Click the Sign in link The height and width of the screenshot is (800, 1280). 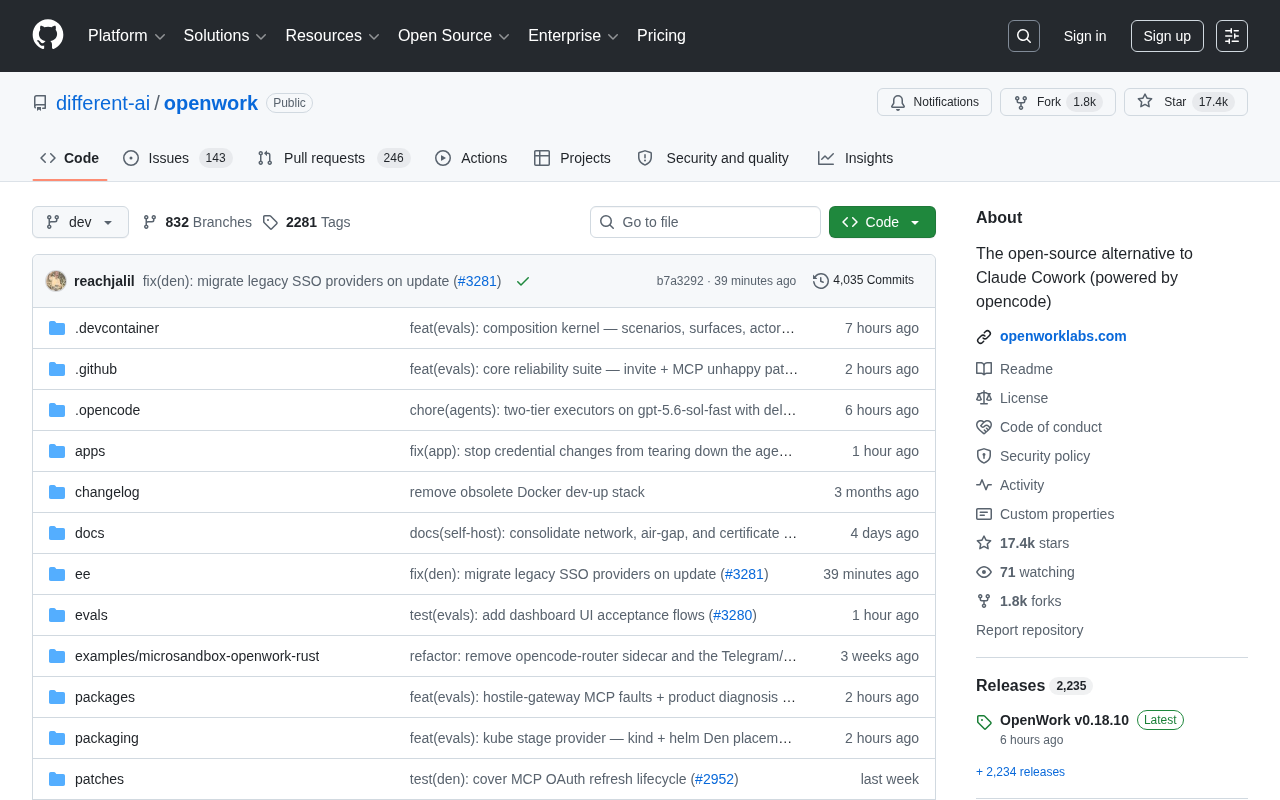pyautogui.click(x=1085, y=36)
